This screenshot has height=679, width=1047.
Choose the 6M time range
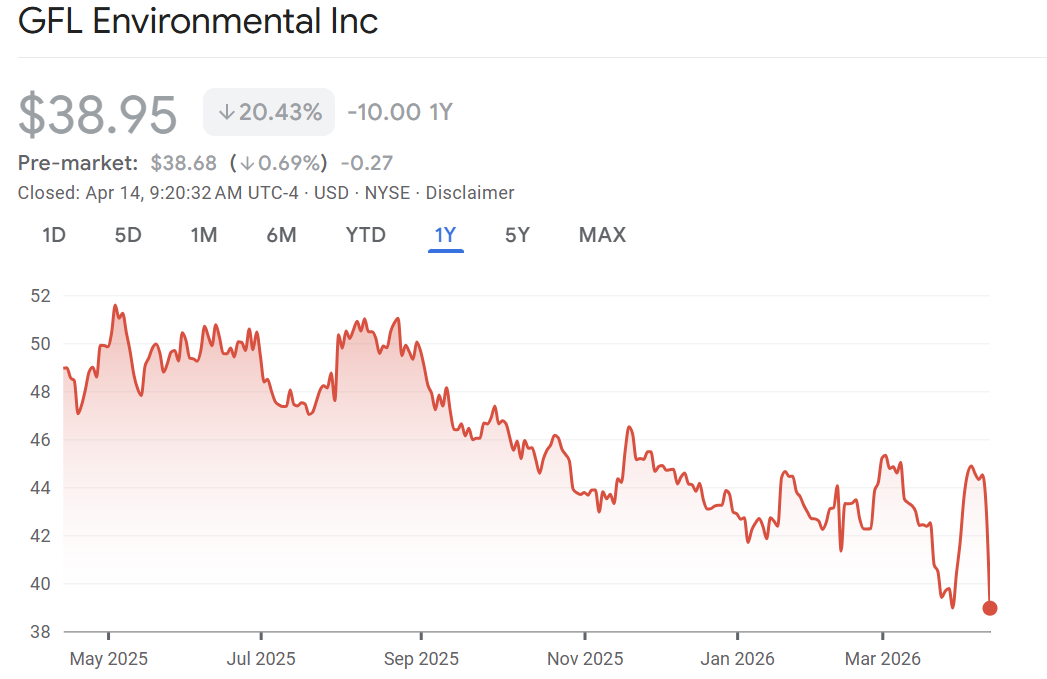click(281, 235)
